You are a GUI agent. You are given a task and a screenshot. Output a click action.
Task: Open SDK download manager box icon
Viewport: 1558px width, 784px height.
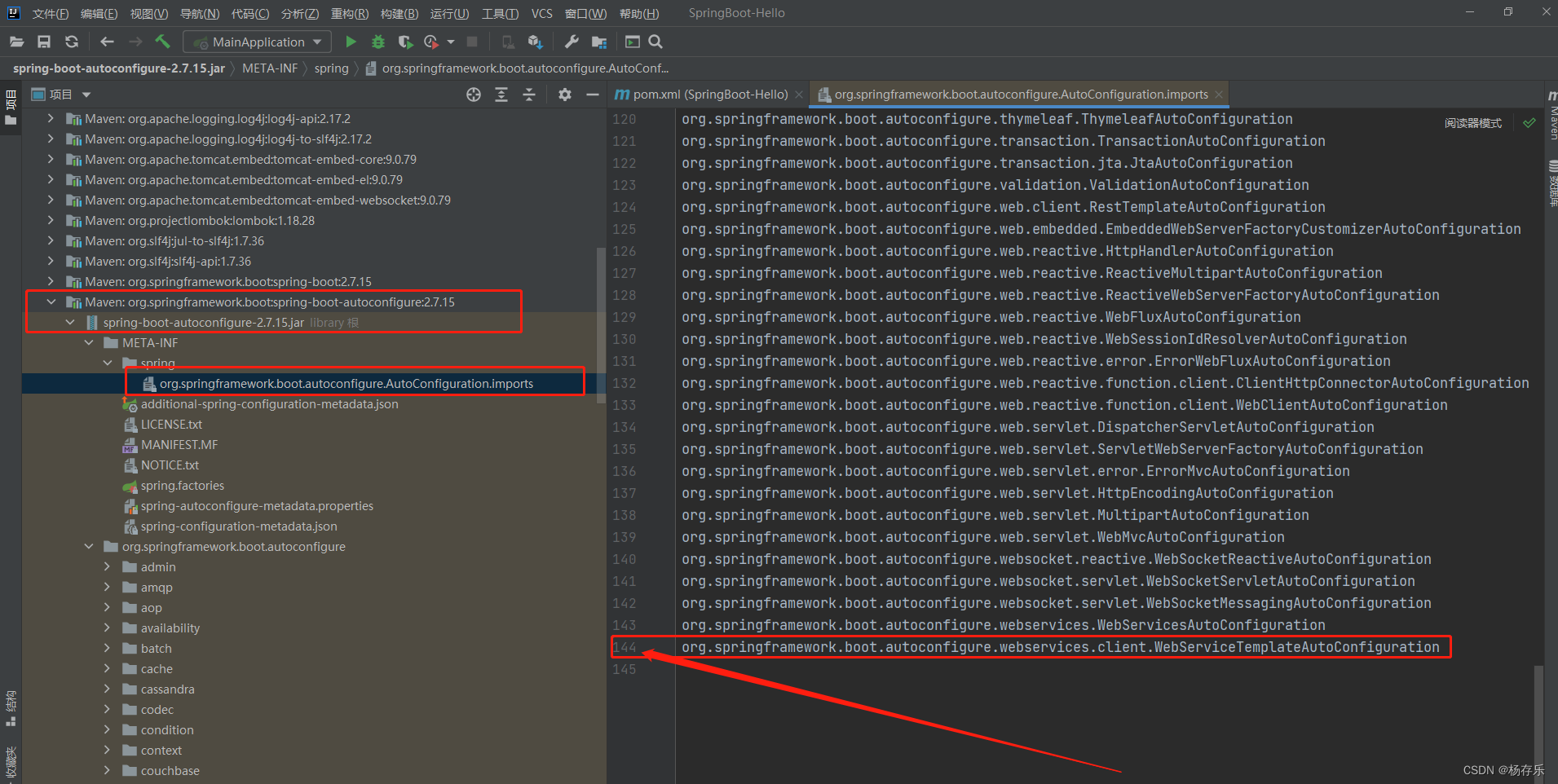pyautogui.click(x=535, y=42)
